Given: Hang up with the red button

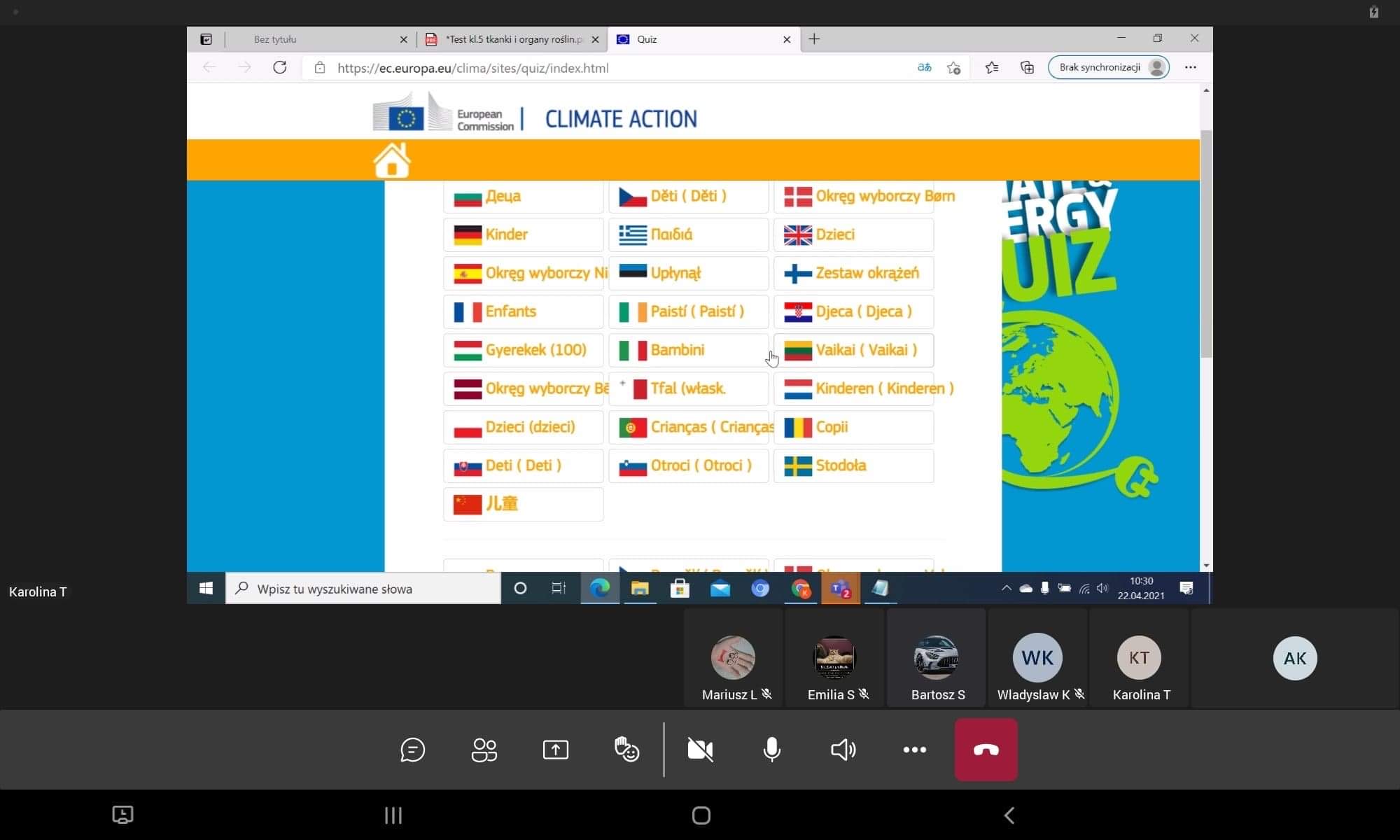Looking at the screenshot, I should (986, 750).
